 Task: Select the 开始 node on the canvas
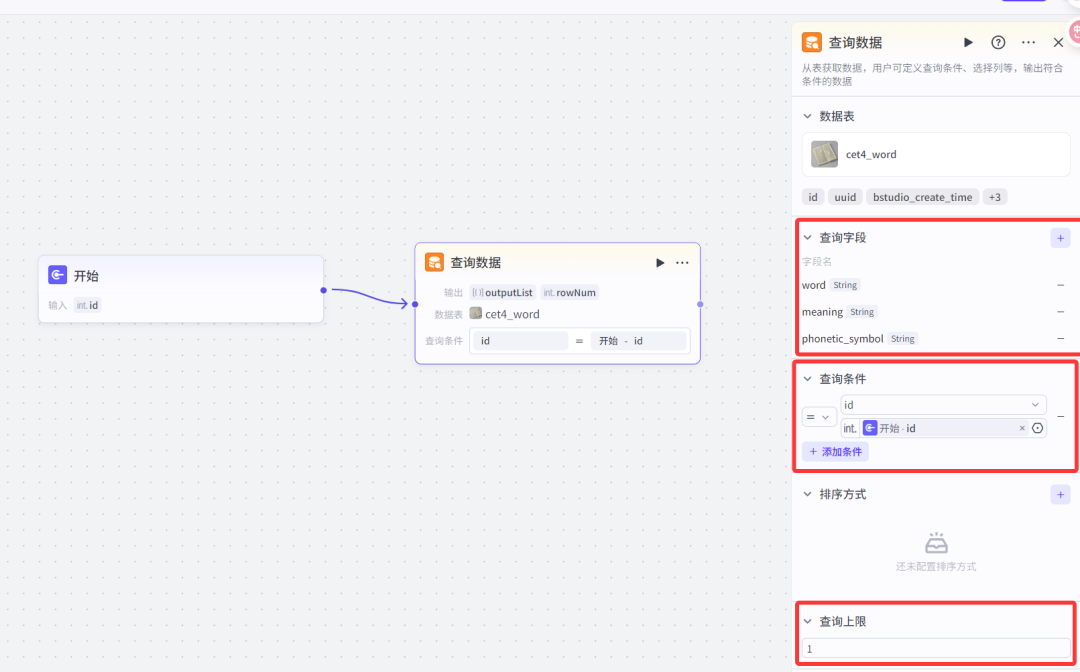point(180,276)
